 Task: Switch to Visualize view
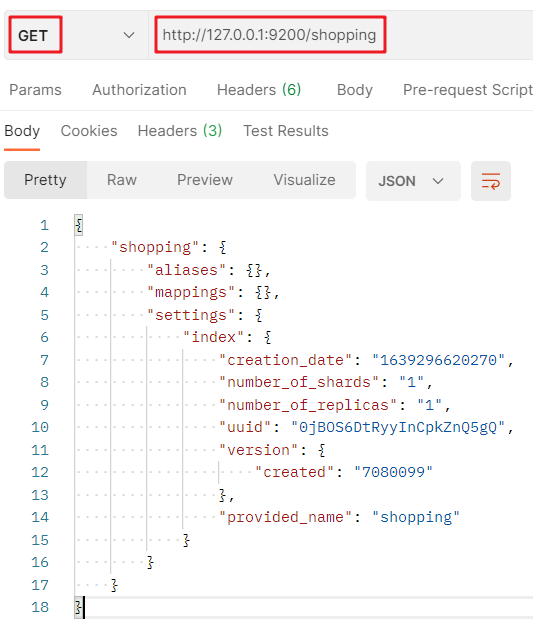click(304, 180)
